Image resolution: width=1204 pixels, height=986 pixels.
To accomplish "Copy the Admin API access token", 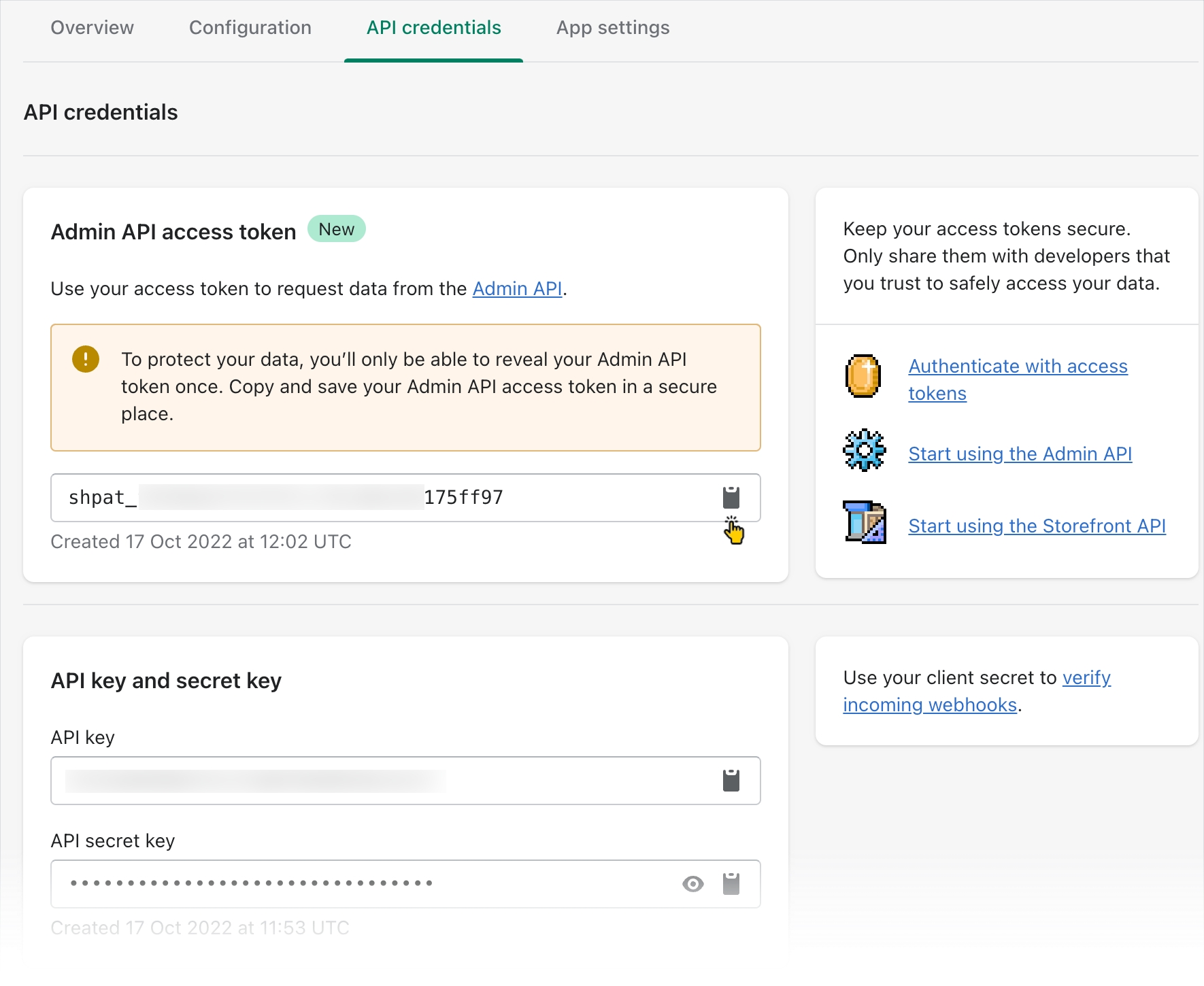I will 731,498.
